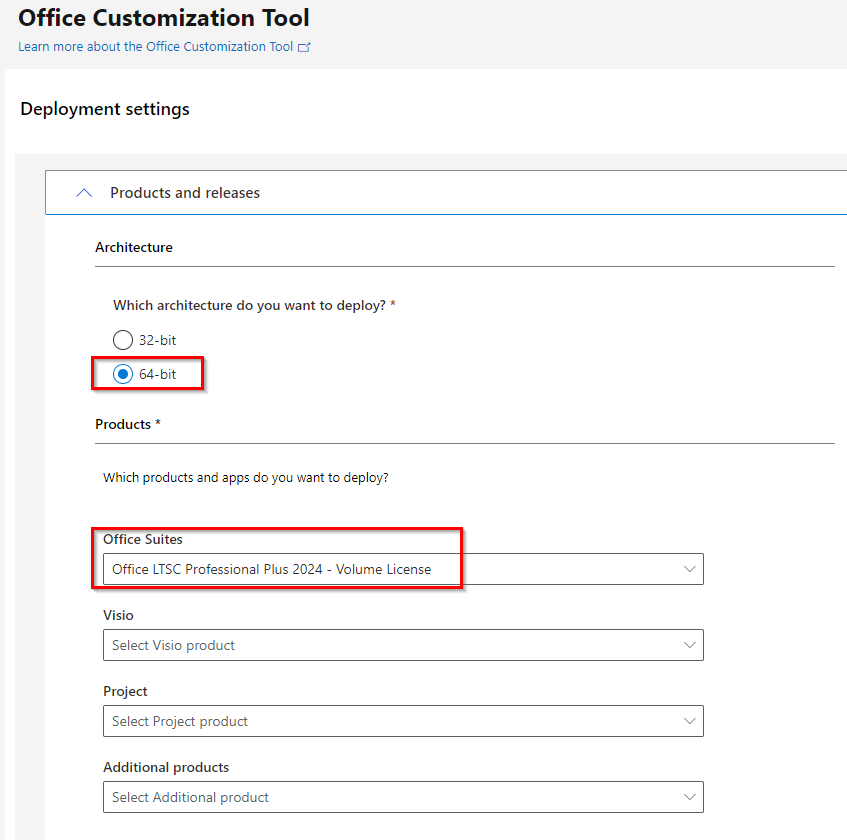847x840 pixels.
Task: Click the 64-bit label text
Action: 157,374
